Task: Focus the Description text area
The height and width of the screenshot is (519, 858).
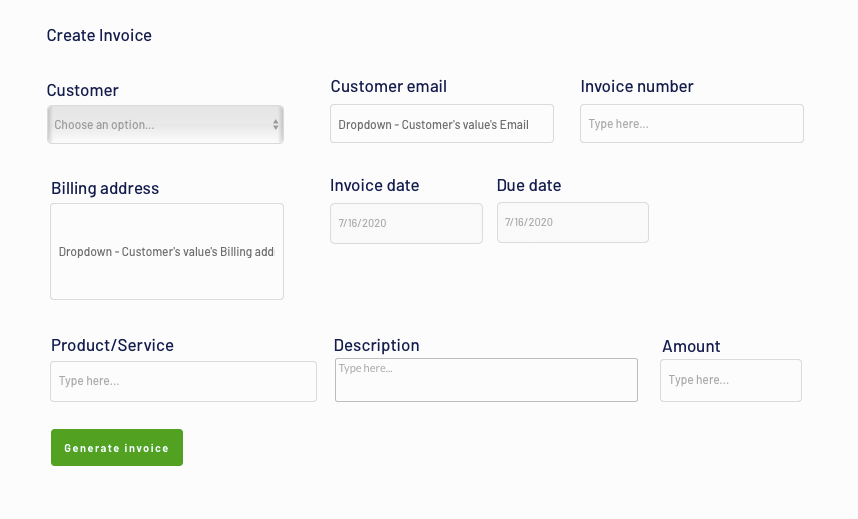Action: point(486,380)
